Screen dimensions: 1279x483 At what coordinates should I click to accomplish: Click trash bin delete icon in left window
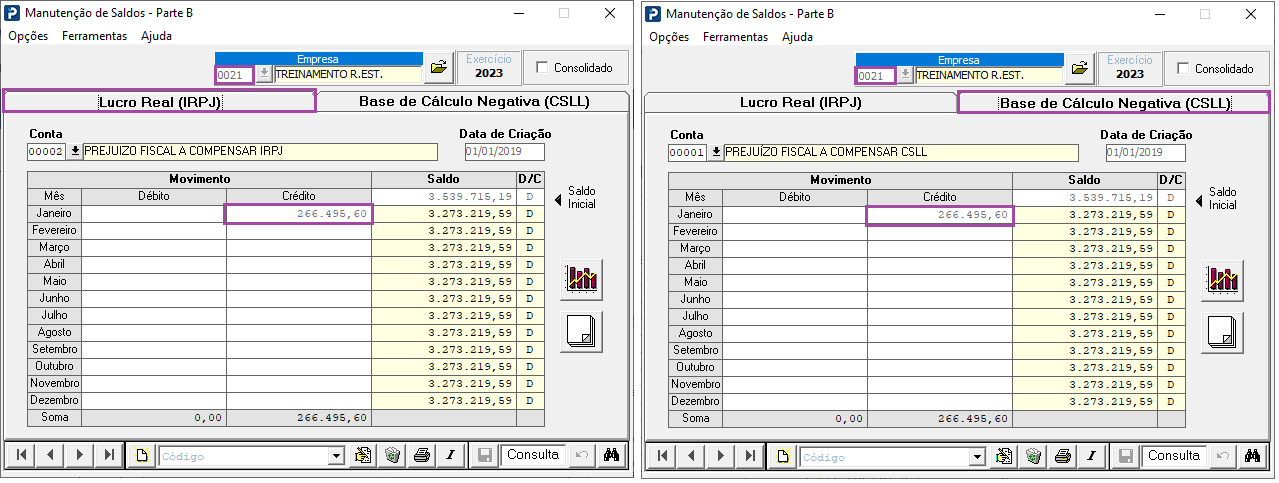click(392, 455)
